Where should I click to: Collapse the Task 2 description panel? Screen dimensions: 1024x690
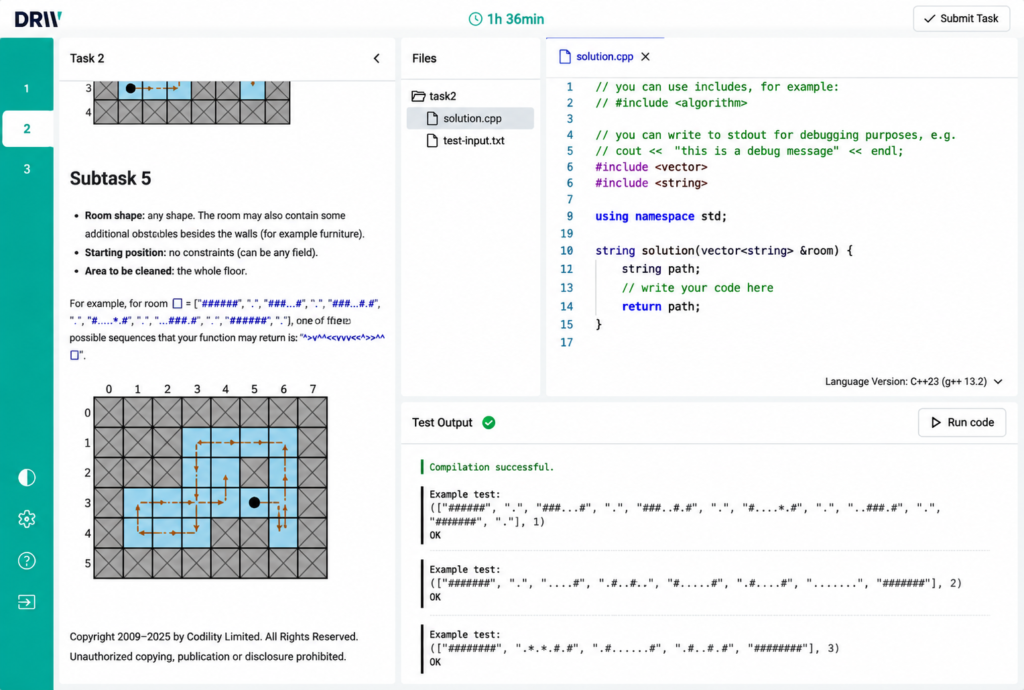tap(377, 58)
